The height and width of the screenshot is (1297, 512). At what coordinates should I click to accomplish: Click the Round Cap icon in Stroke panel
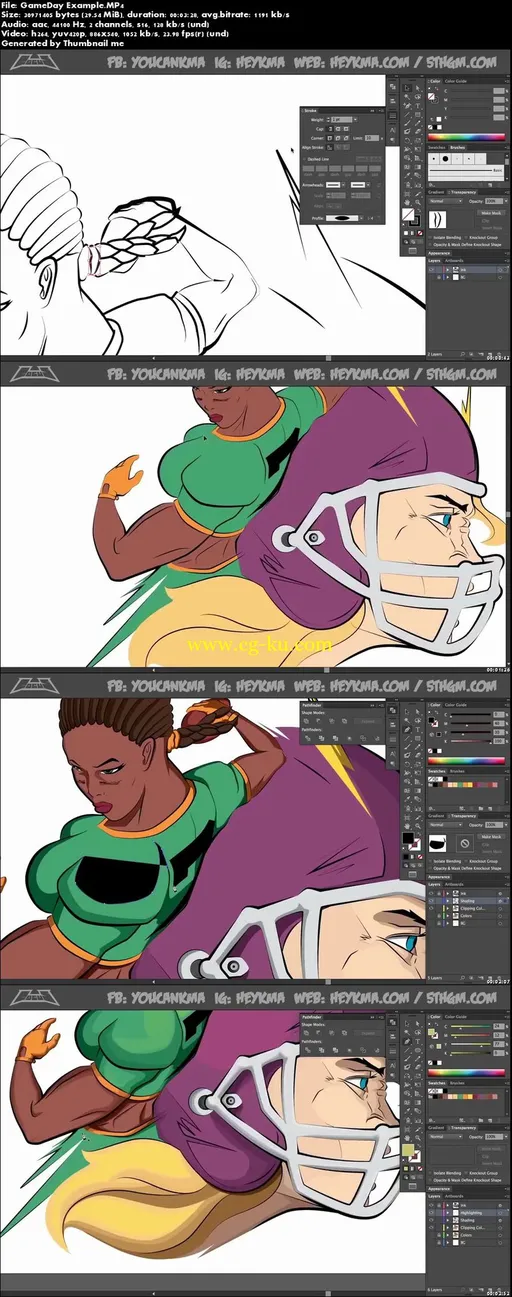coord(338,129)
